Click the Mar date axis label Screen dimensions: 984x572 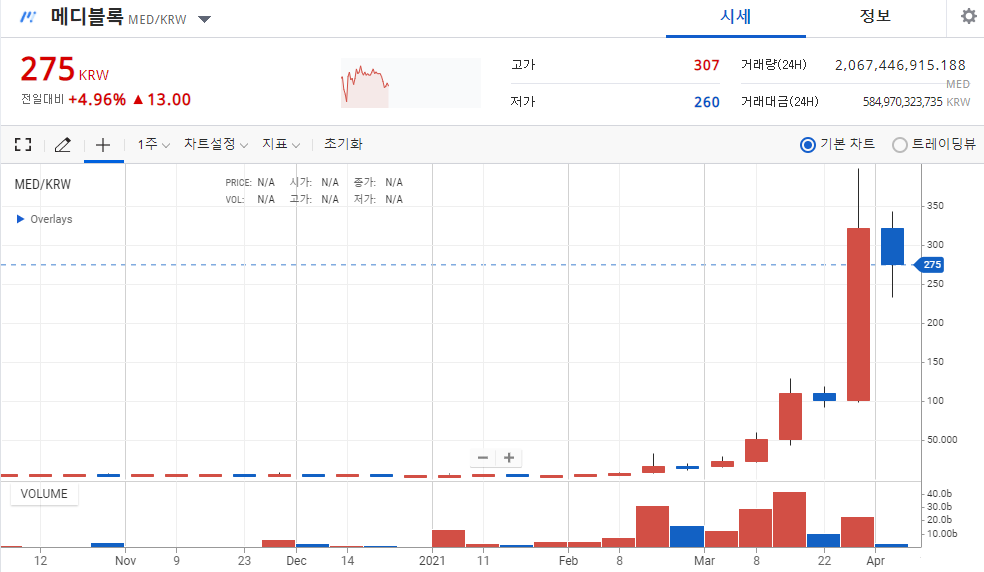click(704, 561)
